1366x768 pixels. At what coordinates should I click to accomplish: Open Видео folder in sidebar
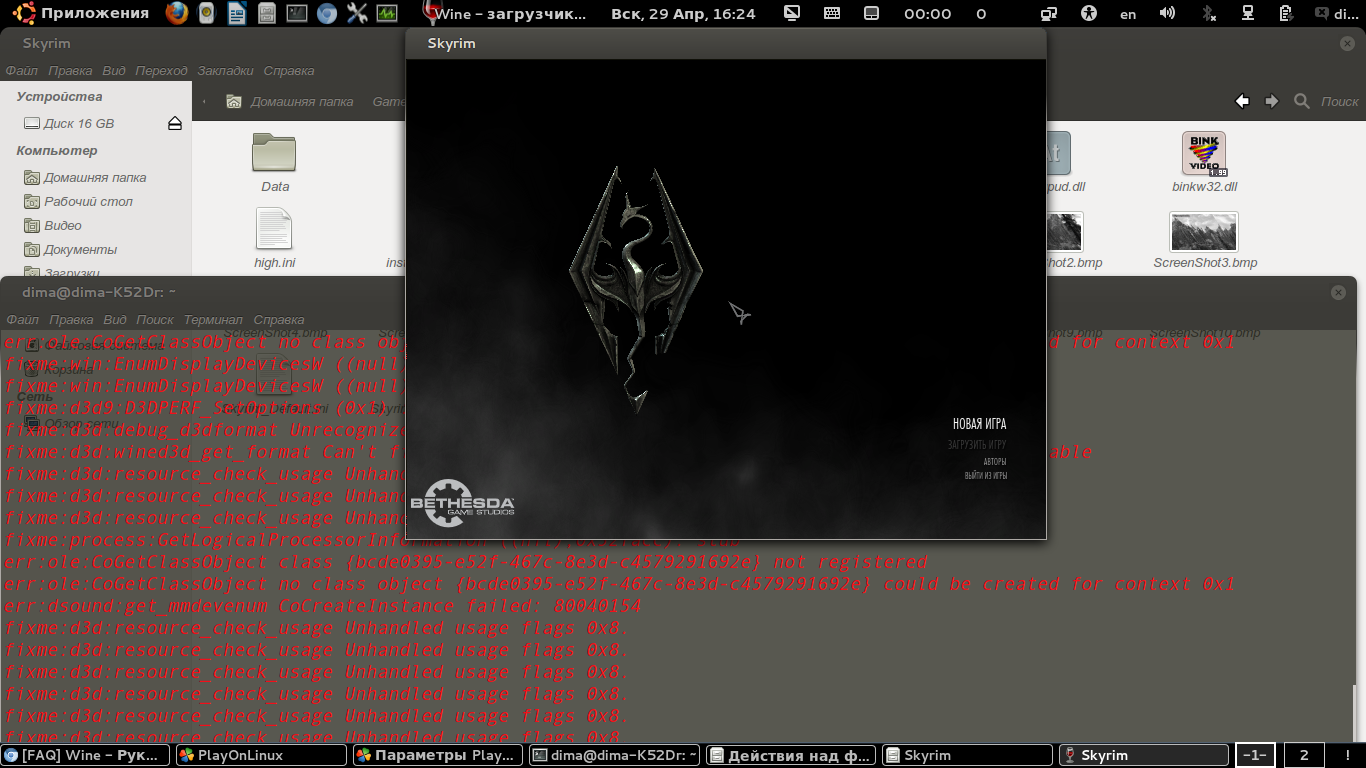[x=63, y=225]
